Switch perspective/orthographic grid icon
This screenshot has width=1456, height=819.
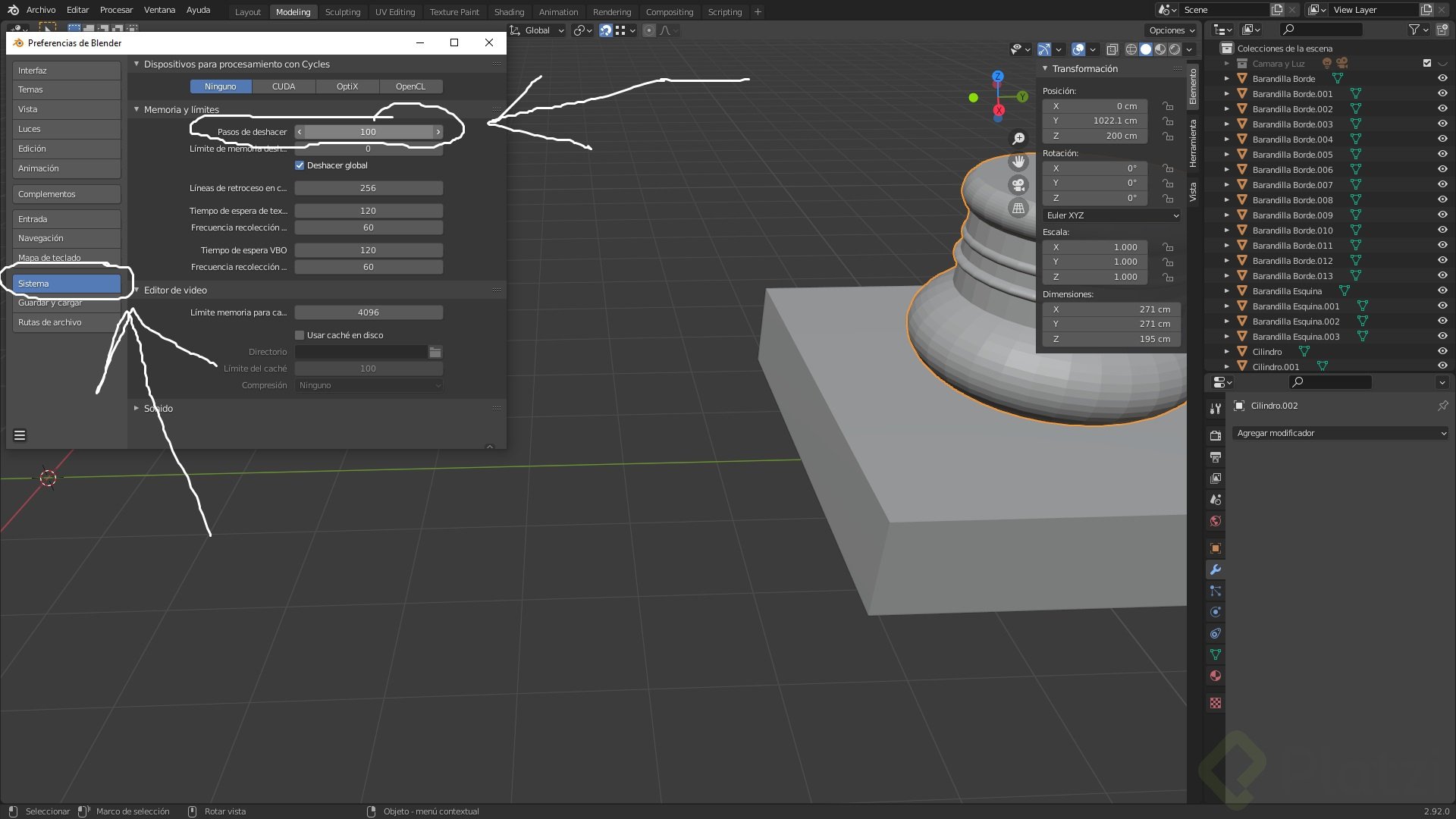click(x=1018, y=208)
